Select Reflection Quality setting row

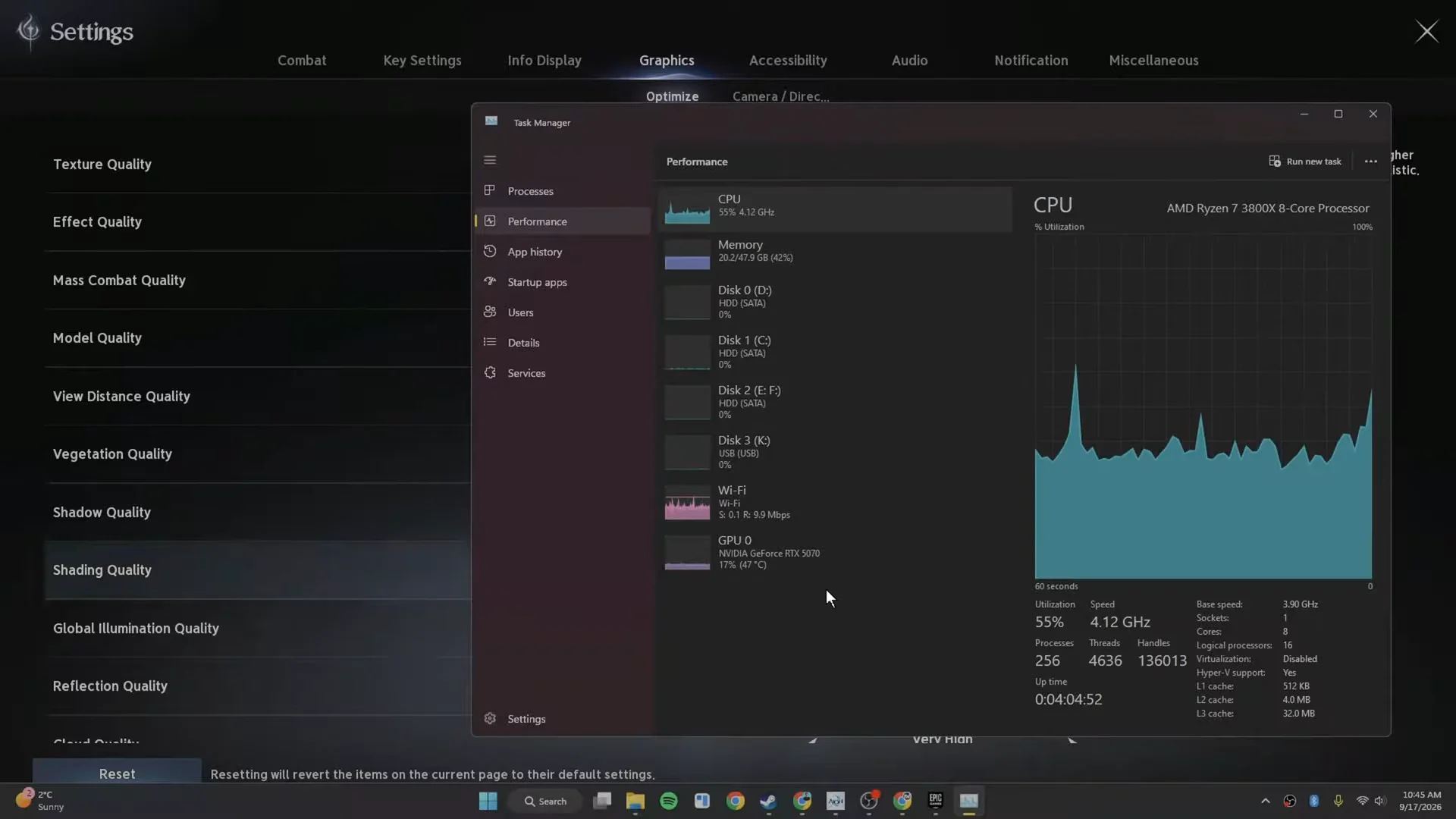258,686
